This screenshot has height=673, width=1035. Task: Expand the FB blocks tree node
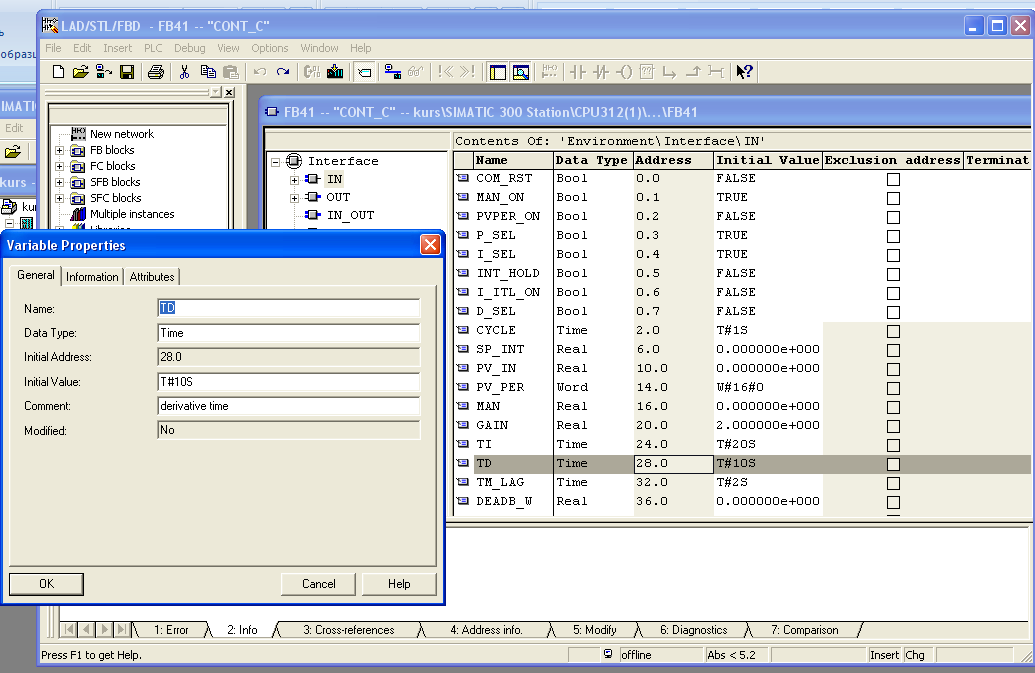[60, 150]
